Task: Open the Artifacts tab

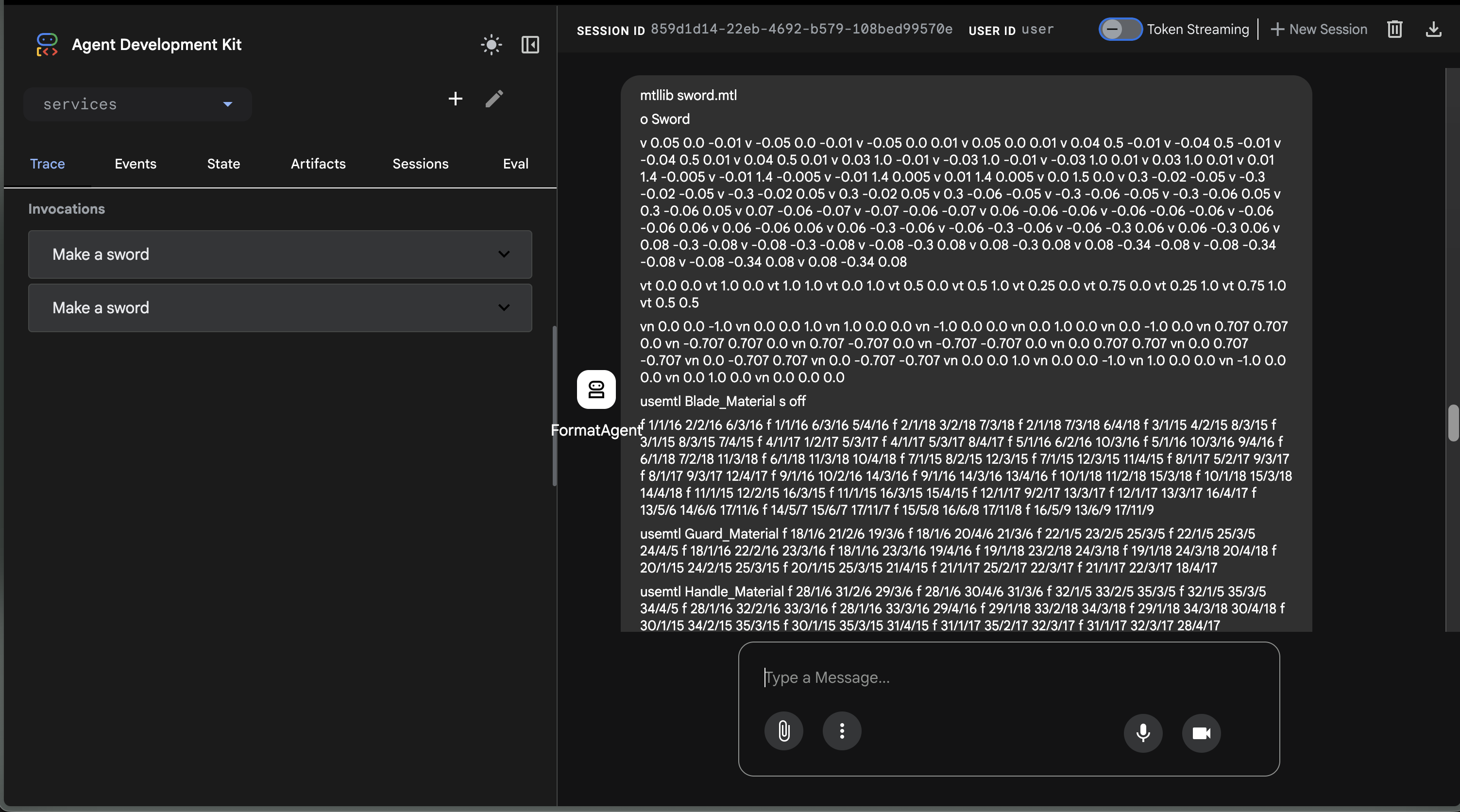Action: tap(318, 164)
